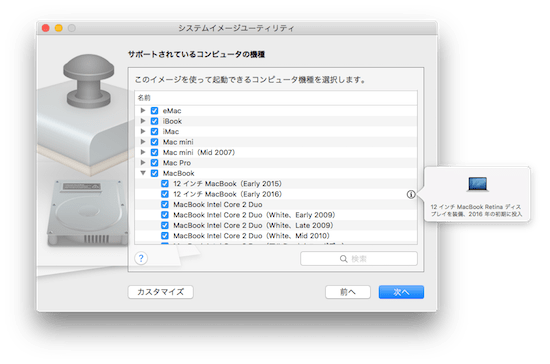This screenshot has width=550, height=364.
Task: Click the MacBook thumbnail in the info popover
Action: 477,184
